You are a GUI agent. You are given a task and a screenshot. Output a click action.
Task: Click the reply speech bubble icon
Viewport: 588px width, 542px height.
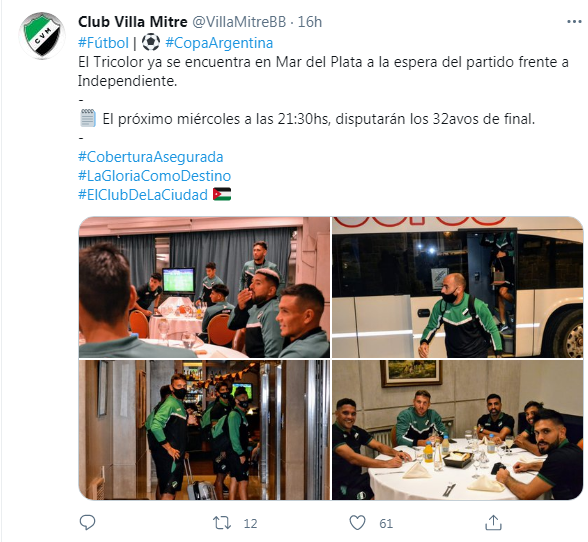(x=87, y=522)
